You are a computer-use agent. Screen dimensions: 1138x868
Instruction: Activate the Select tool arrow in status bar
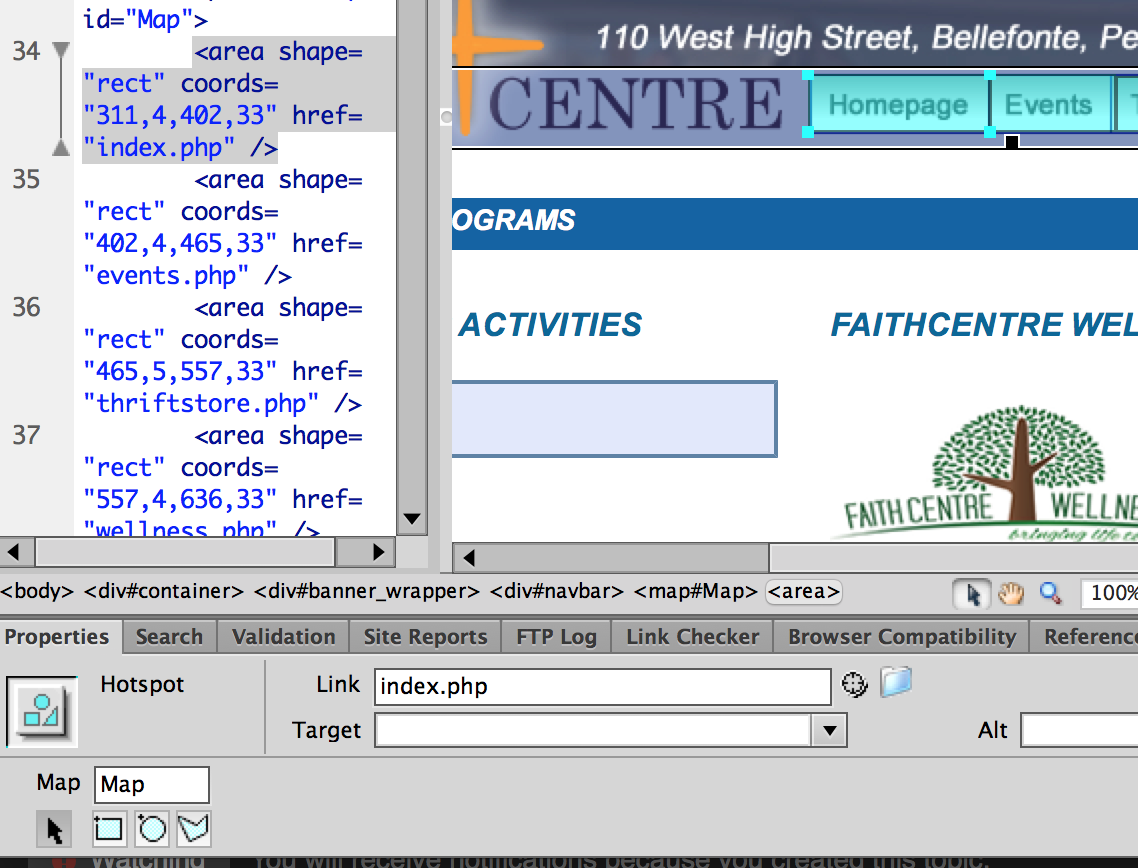coord(973,594)
